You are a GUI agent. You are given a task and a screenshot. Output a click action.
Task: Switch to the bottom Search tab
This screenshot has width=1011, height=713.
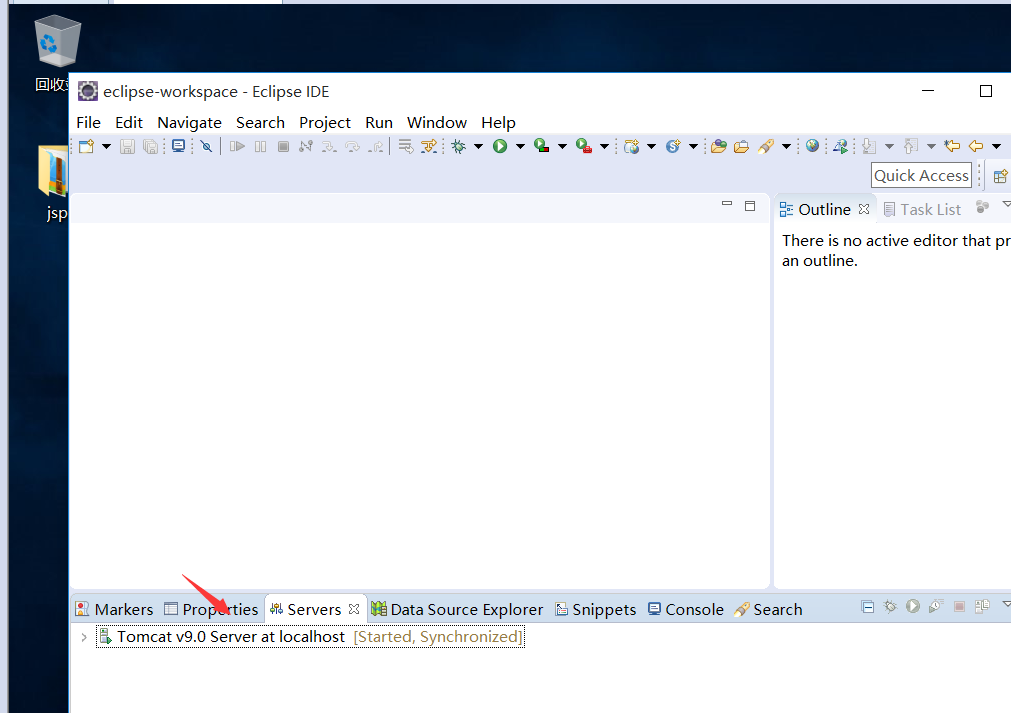click(769, 609)
